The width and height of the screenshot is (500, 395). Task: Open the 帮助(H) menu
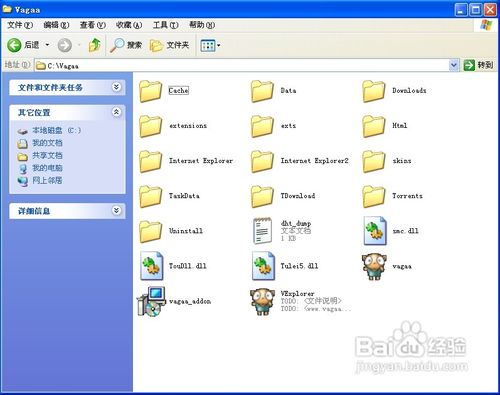click(202, 25)
